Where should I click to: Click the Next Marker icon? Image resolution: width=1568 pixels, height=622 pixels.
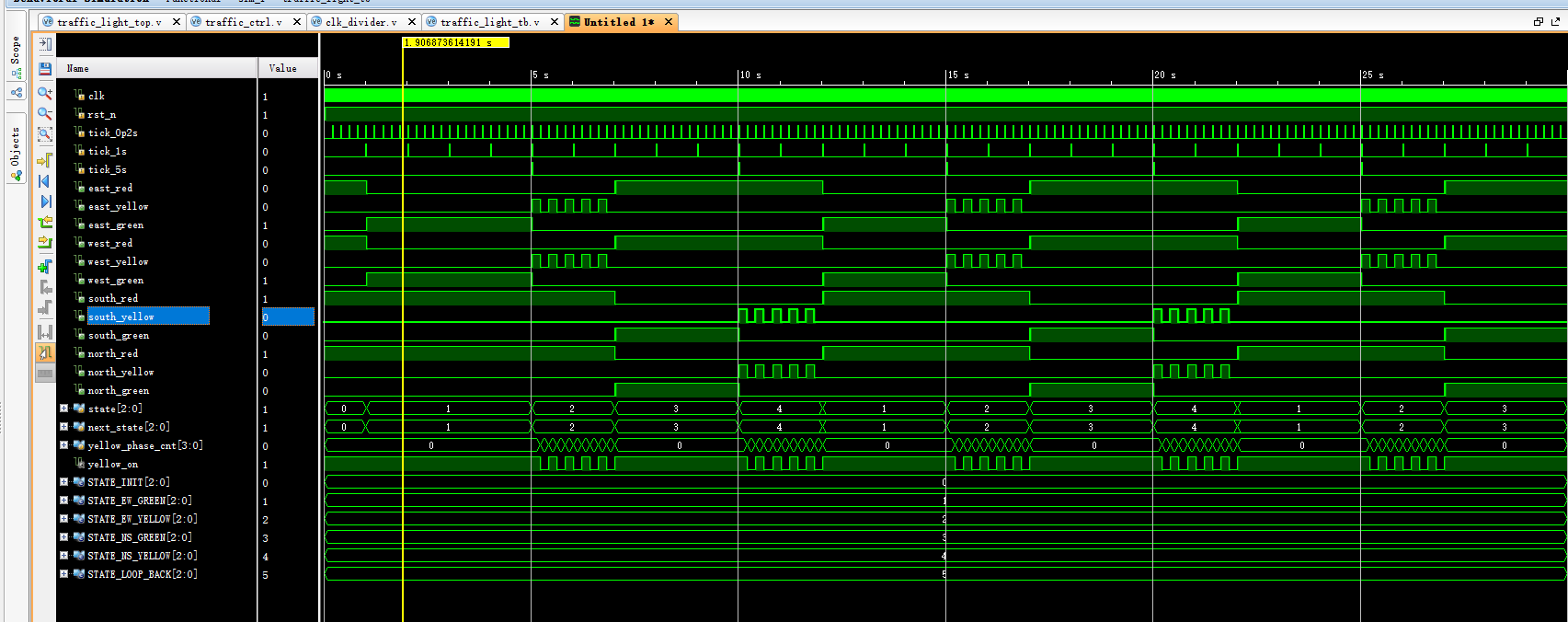44,308
